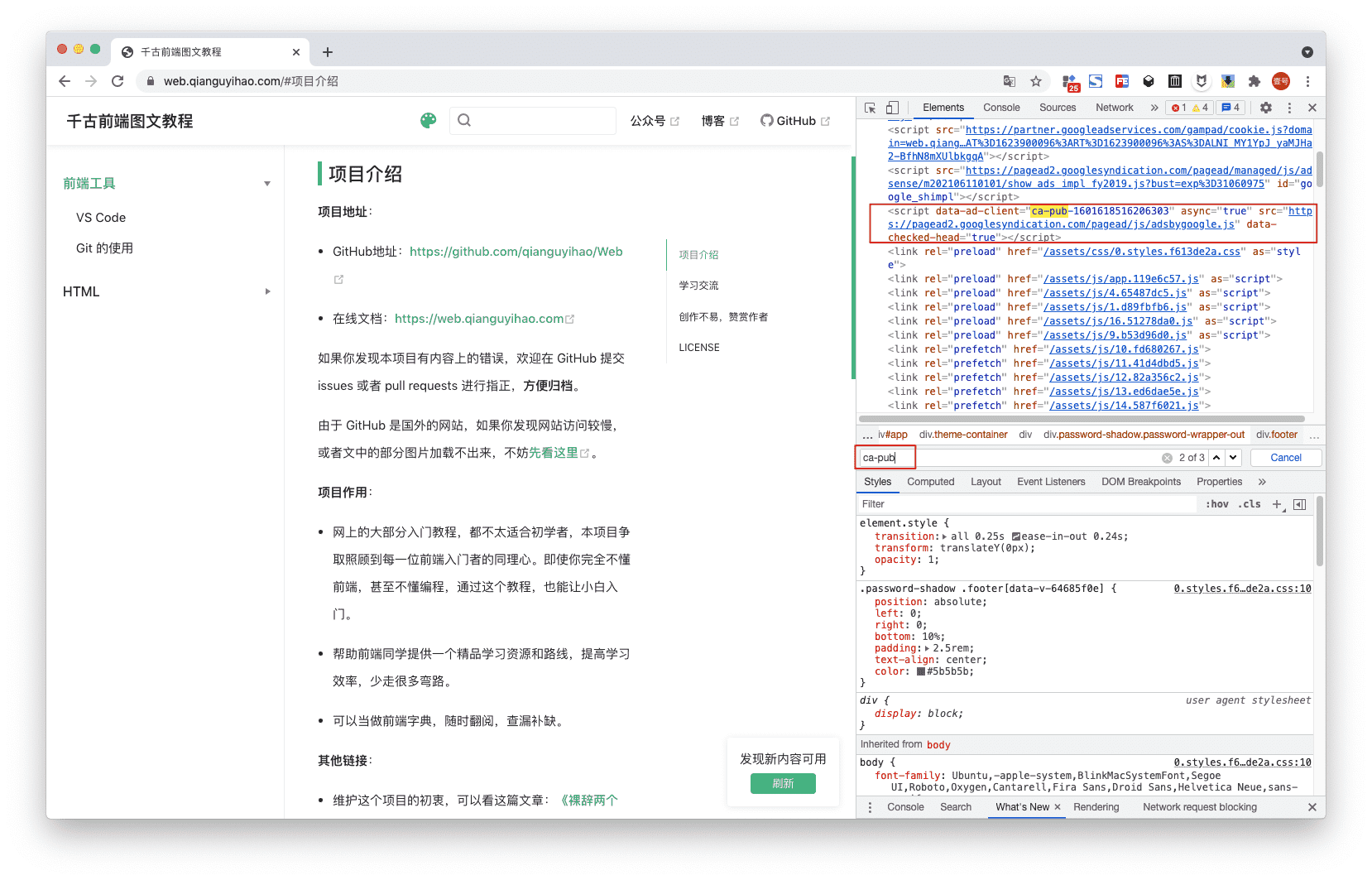Open the Search drawer tab
The width and height of the screenshot is (1372, 880).
pyautogui.click(x=956, y=807)
